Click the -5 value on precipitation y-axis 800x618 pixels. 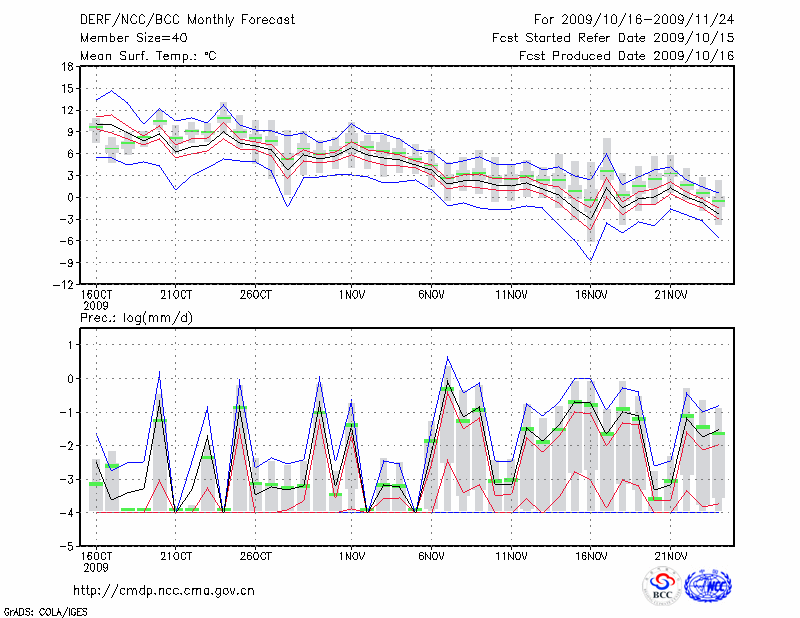click(67, 547)
